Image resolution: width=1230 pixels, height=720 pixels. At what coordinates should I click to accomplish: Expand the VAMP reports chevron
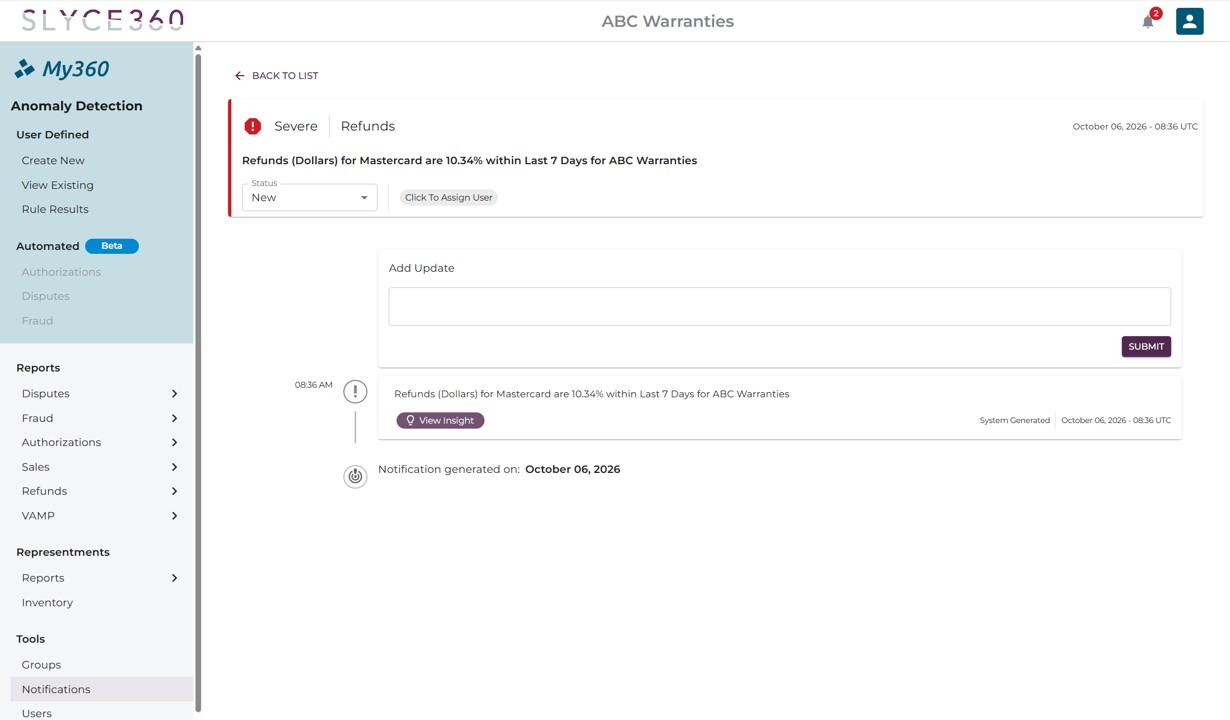click(x=174, y=516)
